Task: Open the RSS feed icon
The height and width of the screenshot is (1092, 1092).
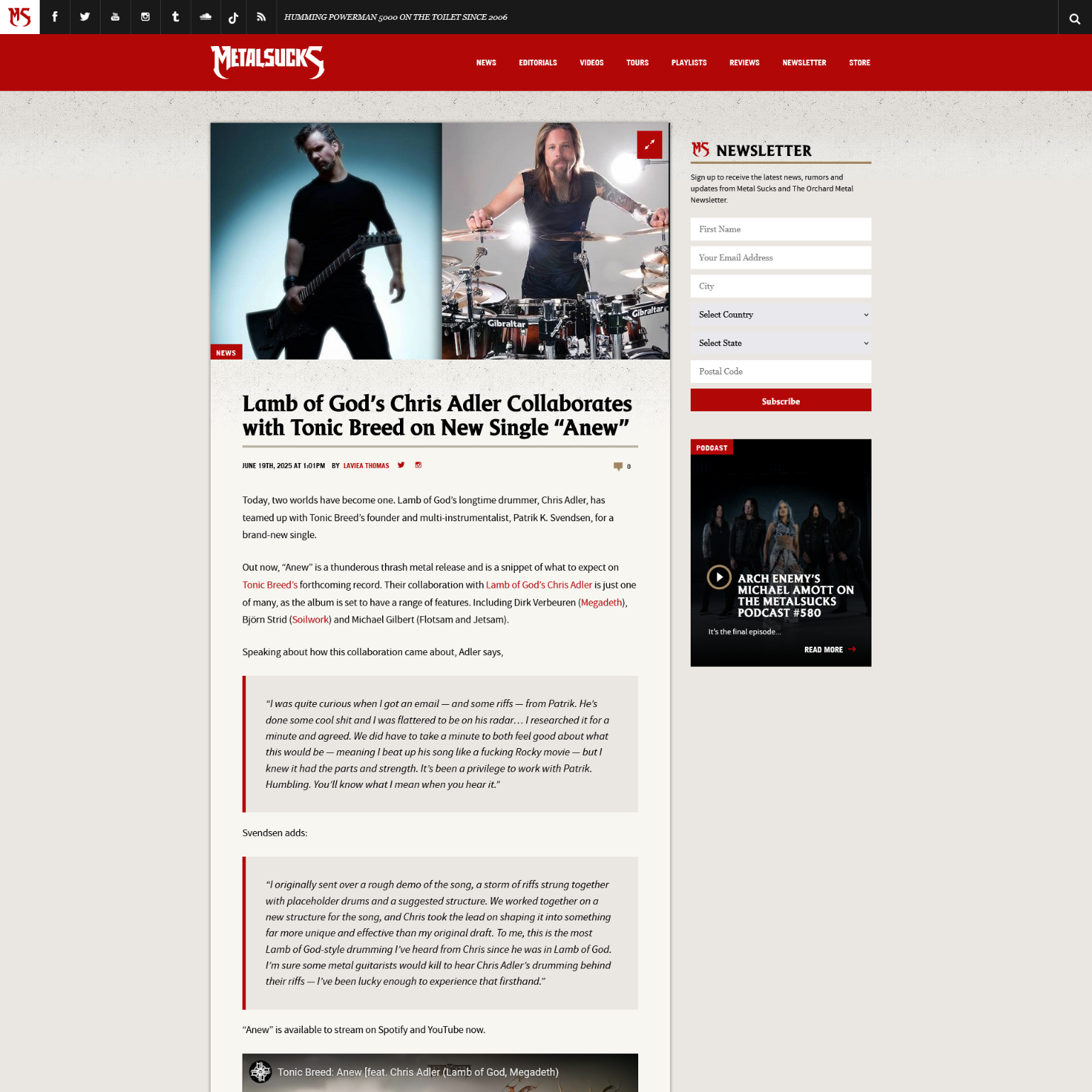Action: tap(261, 17)
